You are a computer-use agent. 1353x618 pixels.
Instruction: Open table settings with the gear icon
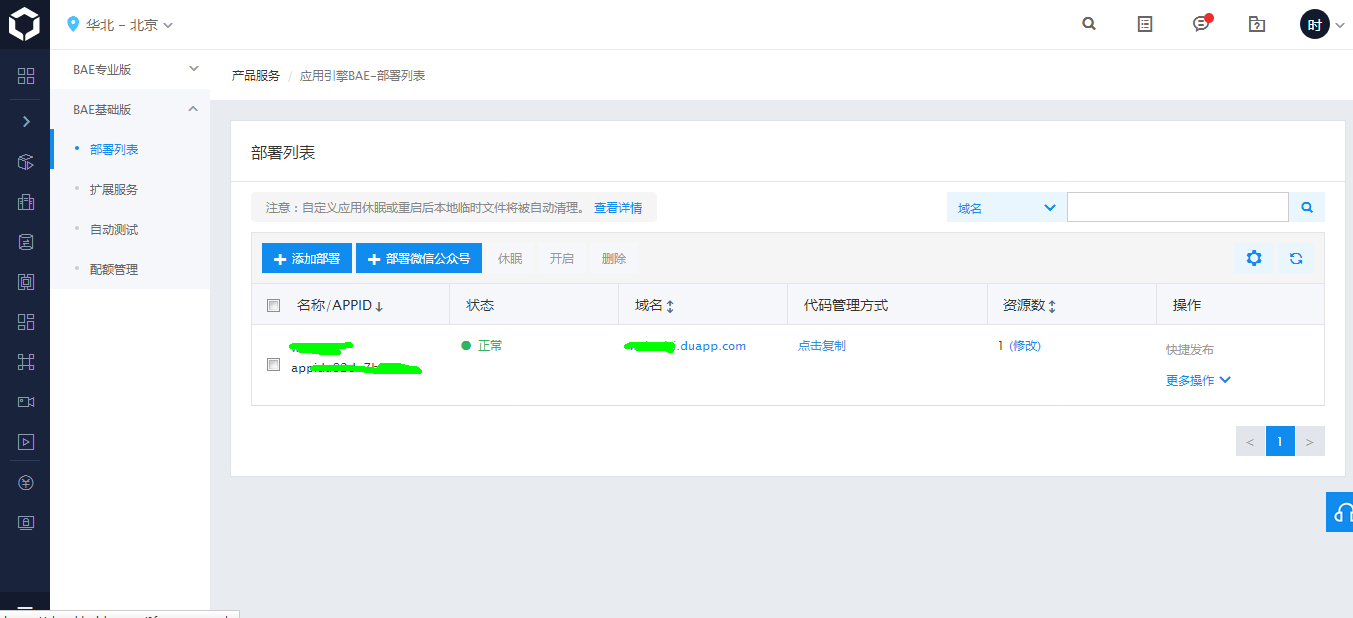pos(1253,258)
